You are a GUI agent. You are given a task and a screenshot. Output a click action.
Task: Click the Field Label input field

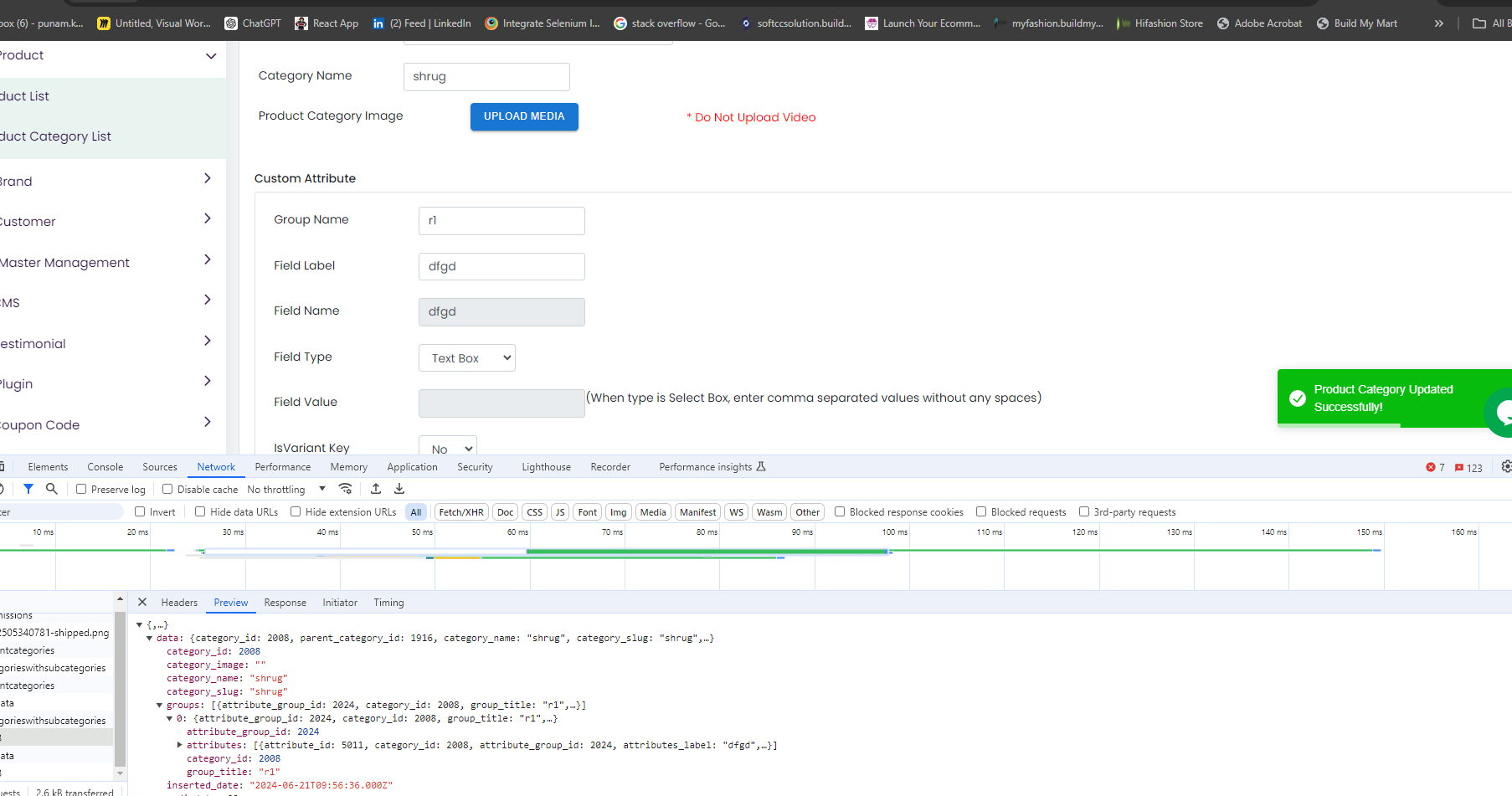click(x=501, y=267)
